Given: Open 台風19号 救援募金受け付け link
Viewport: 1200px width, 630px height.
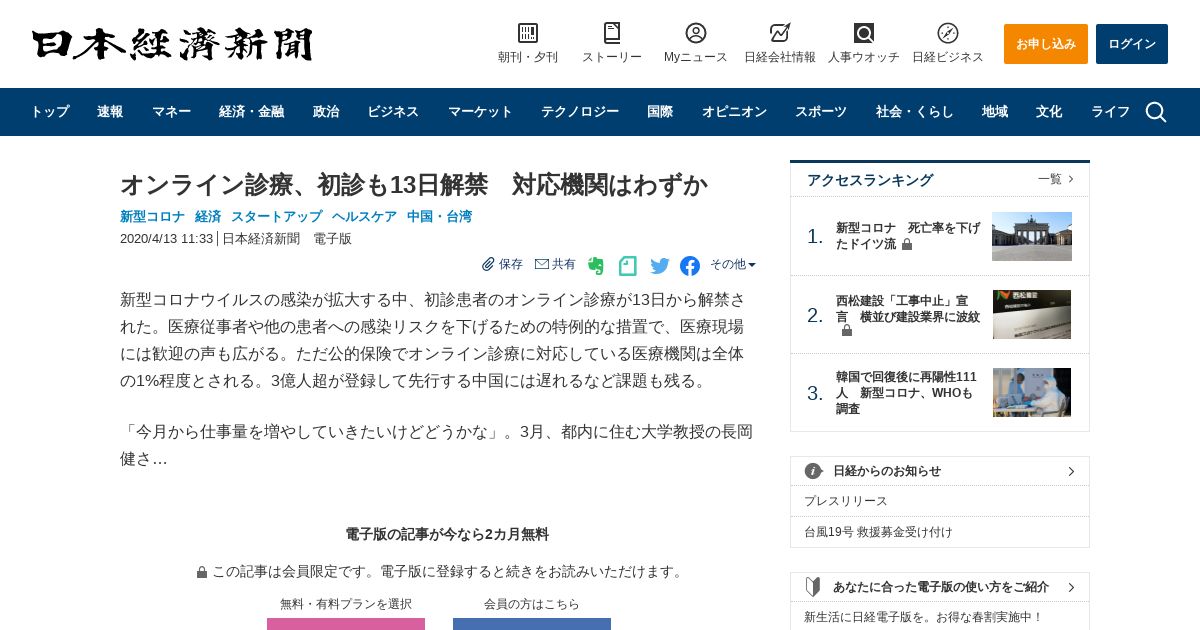Looking at the screenshot, I should point(878,532).
